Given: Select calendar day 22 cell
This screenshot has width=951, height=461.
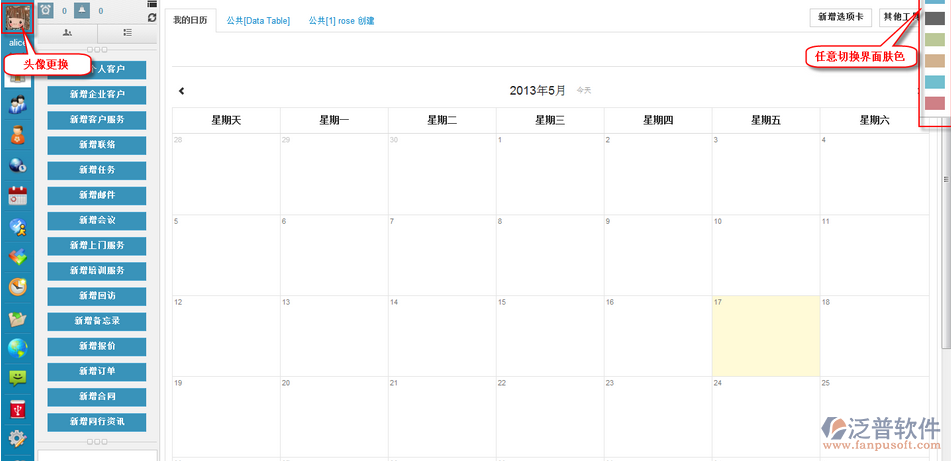Looking at the screenshot, I should tap(550, 417).
